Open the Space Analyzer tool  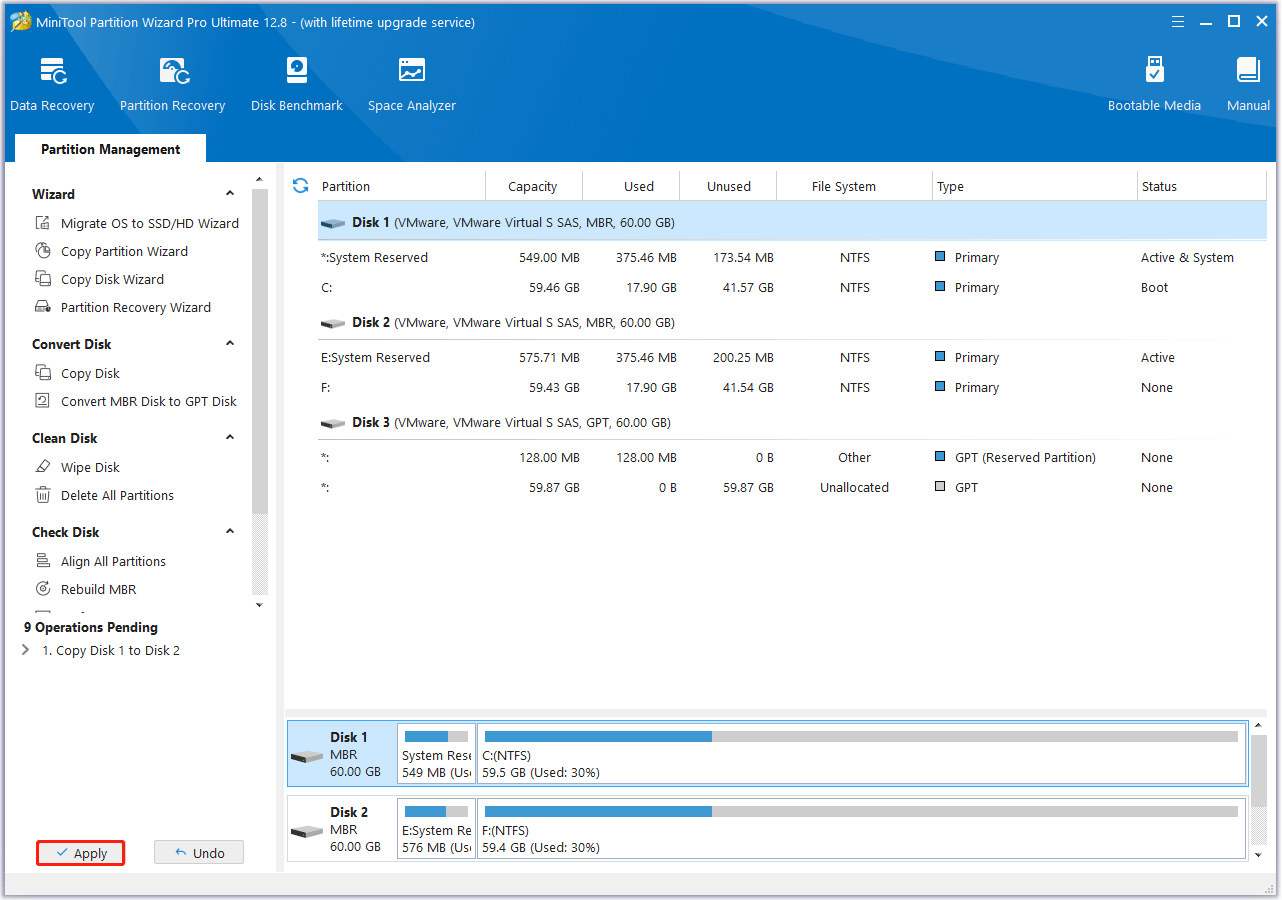[x=411, y=85]
